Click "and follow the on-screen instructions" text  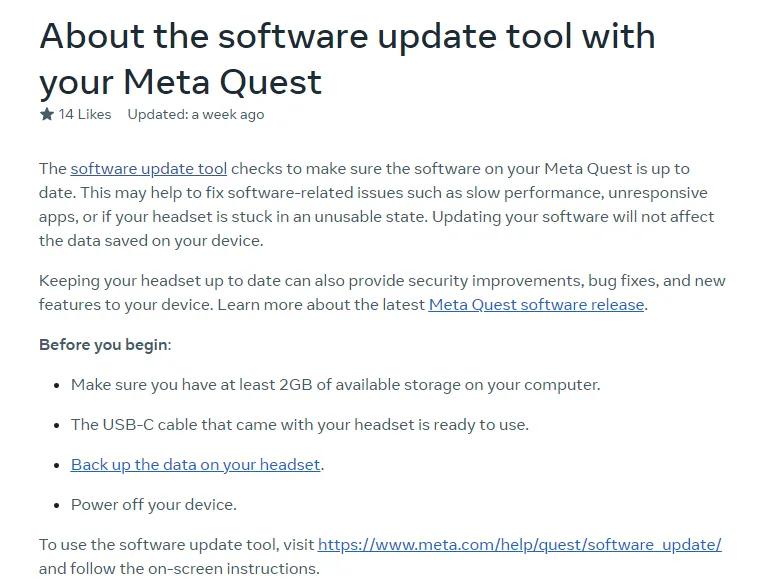pos(179,568)
